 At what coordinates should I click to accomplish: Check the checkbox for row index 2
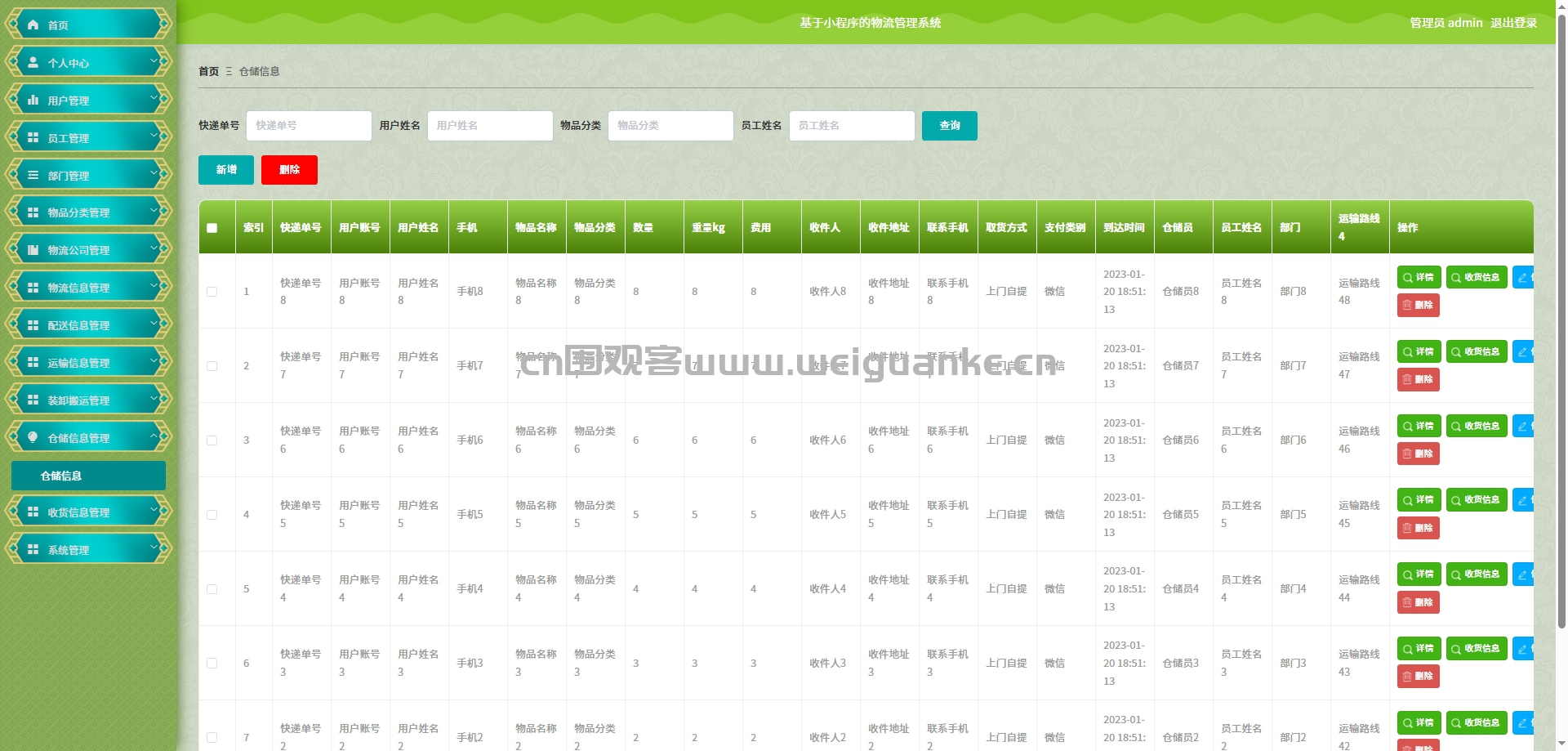point(212,366)
